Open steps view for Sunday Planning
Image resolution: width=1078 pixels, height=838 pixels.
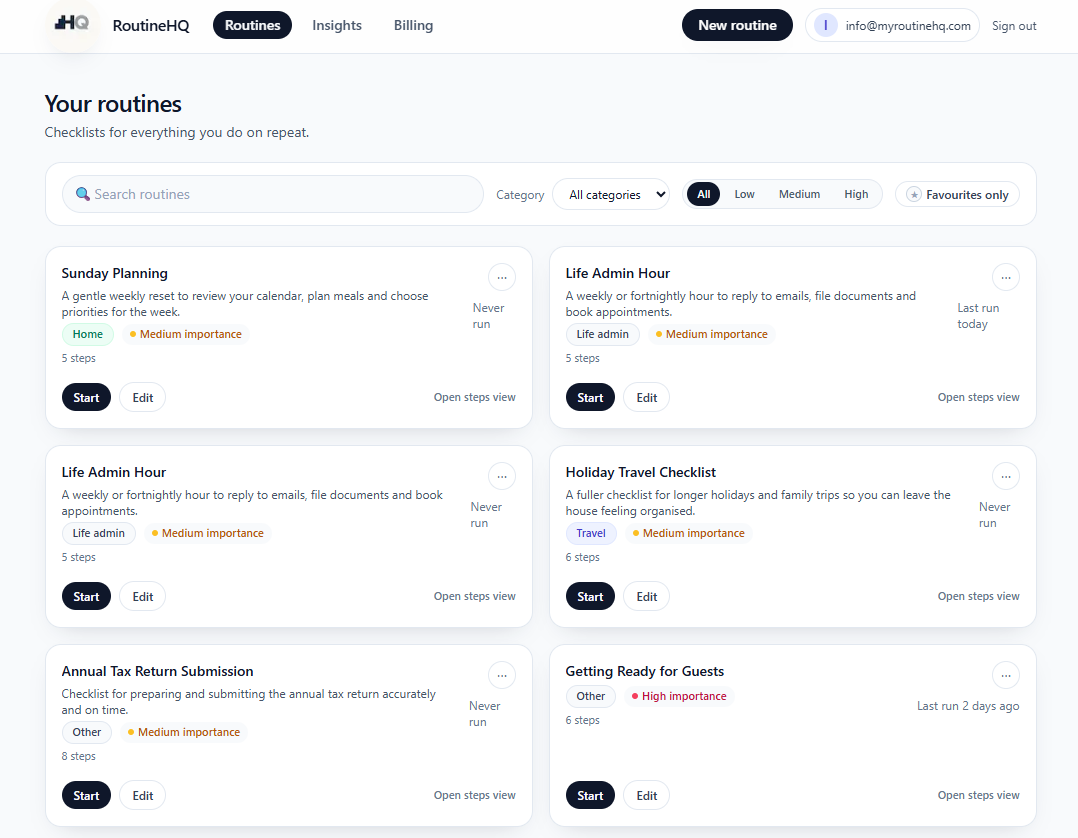click(474, 397)
